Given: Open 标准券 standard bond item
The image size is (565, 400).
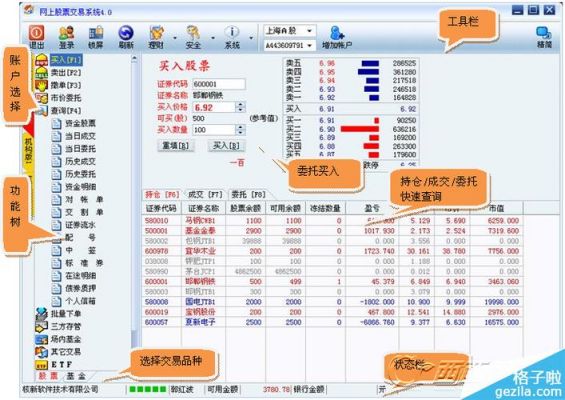Looking at the screenshot, I should pyautogui.click(x=84, y=263).
